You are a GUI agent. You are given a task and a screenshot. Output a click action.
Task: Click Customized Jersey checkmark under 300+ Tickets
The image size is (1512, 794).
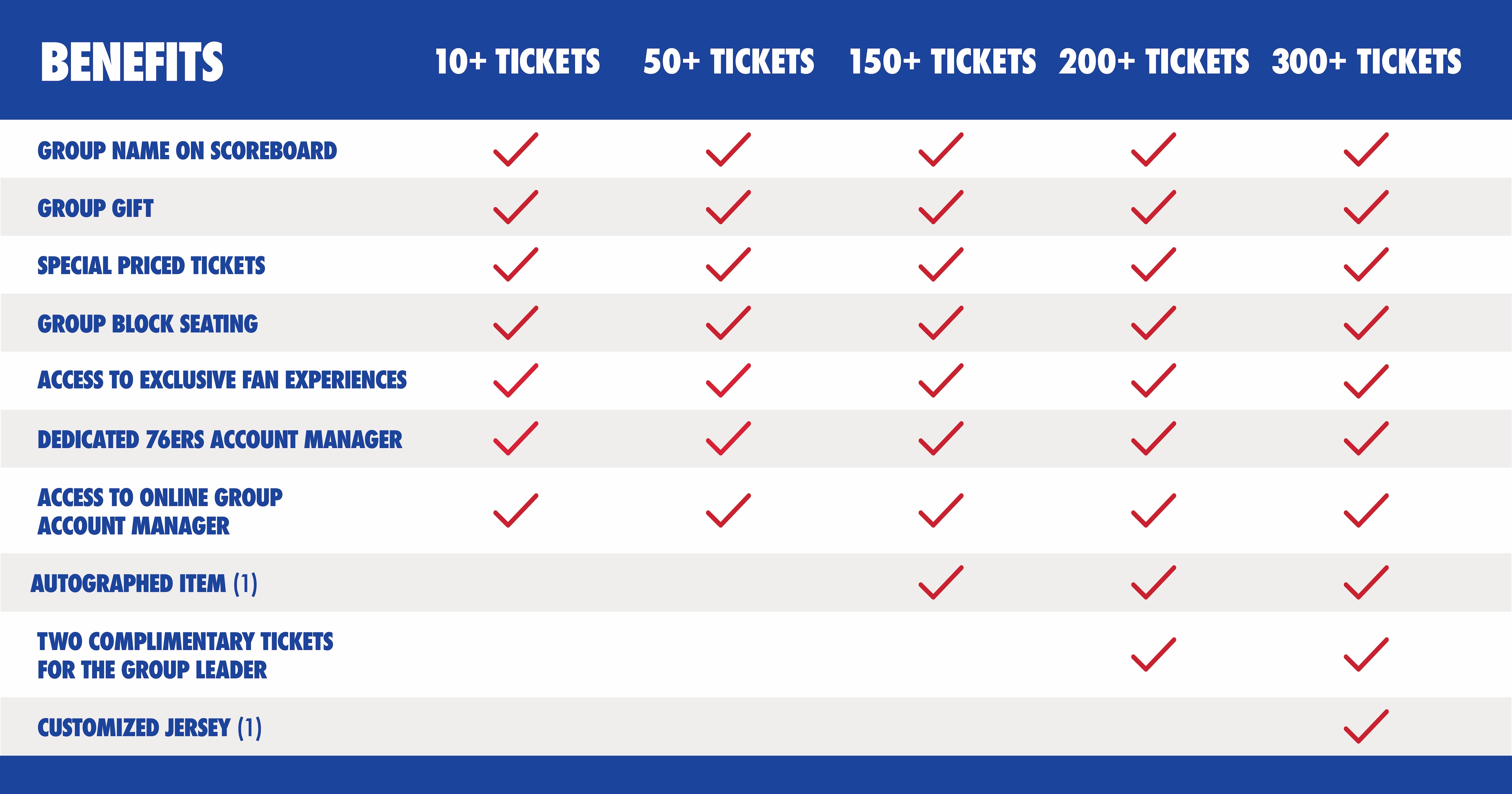1366,727
